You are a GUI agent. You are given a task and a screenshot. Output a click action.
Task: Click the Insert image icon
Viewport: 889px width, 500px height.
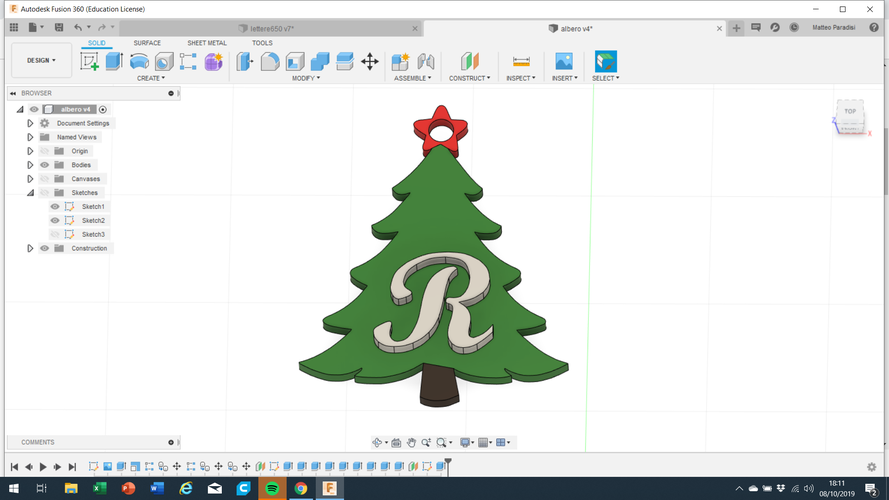coord(564,61)
